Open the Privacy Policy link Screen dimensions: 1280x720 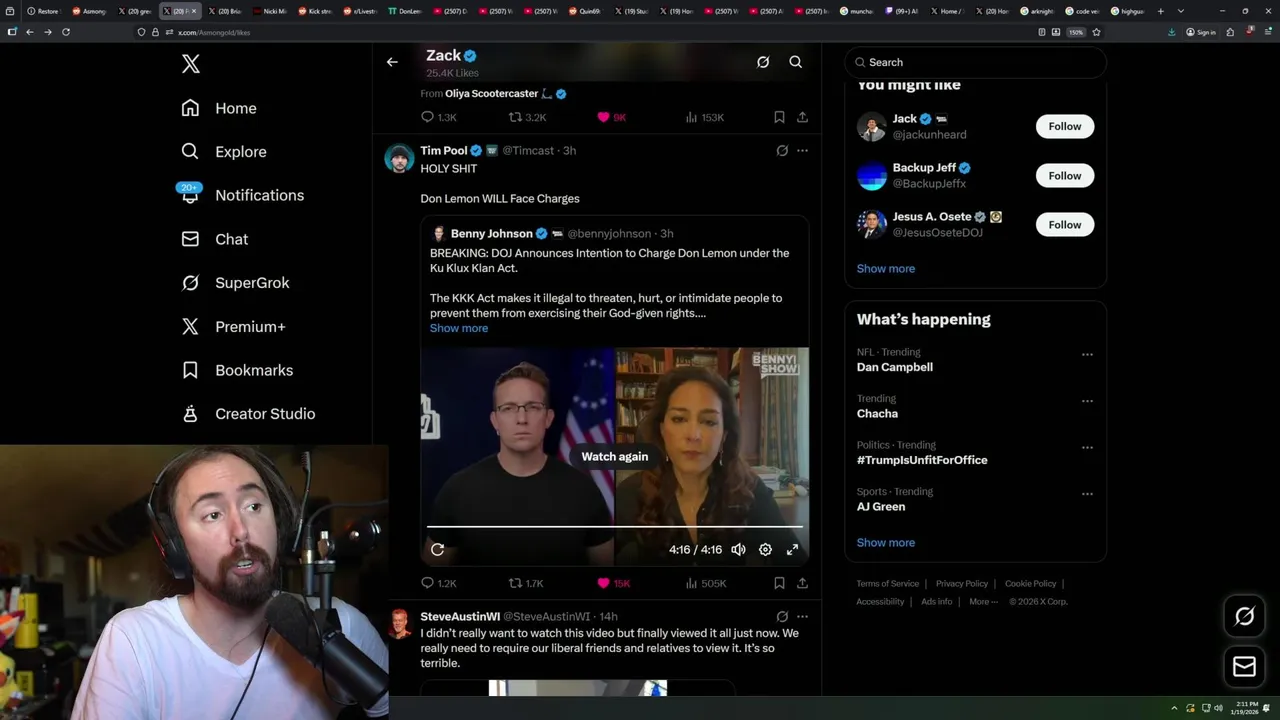point(962,583)
